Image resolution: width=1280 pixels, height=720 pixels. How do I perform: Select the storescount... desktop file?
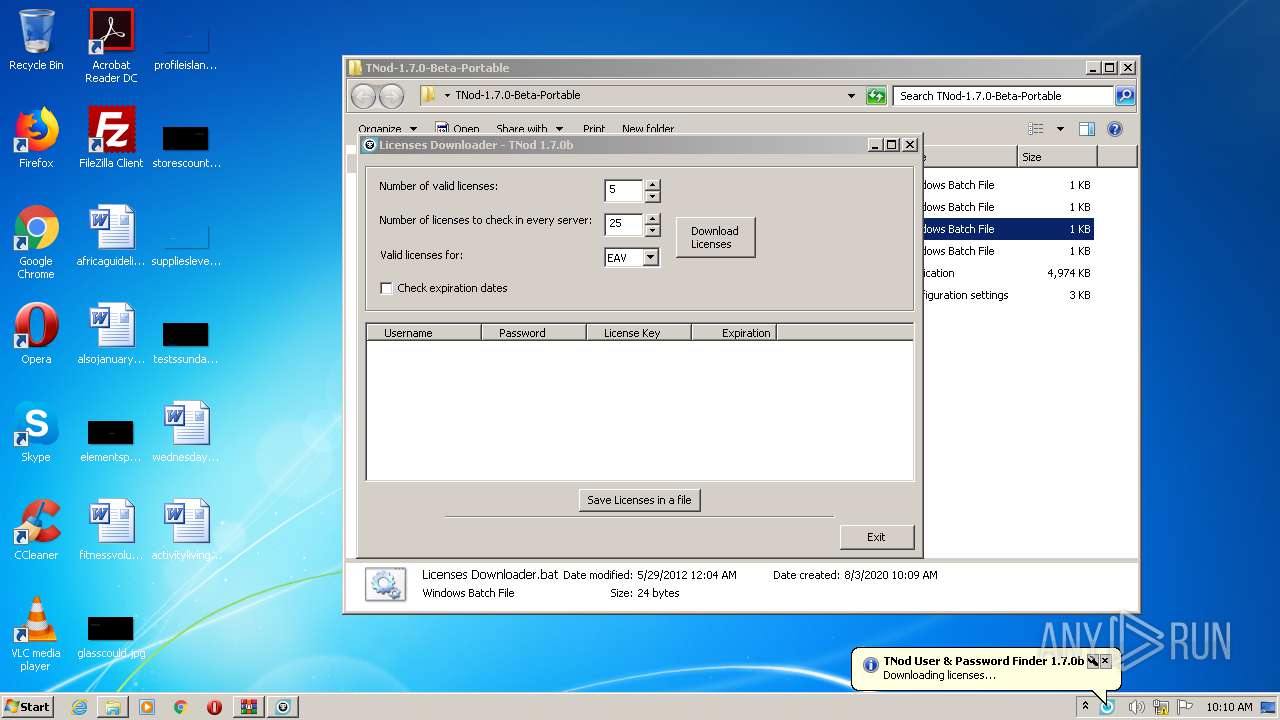[186, 145]
